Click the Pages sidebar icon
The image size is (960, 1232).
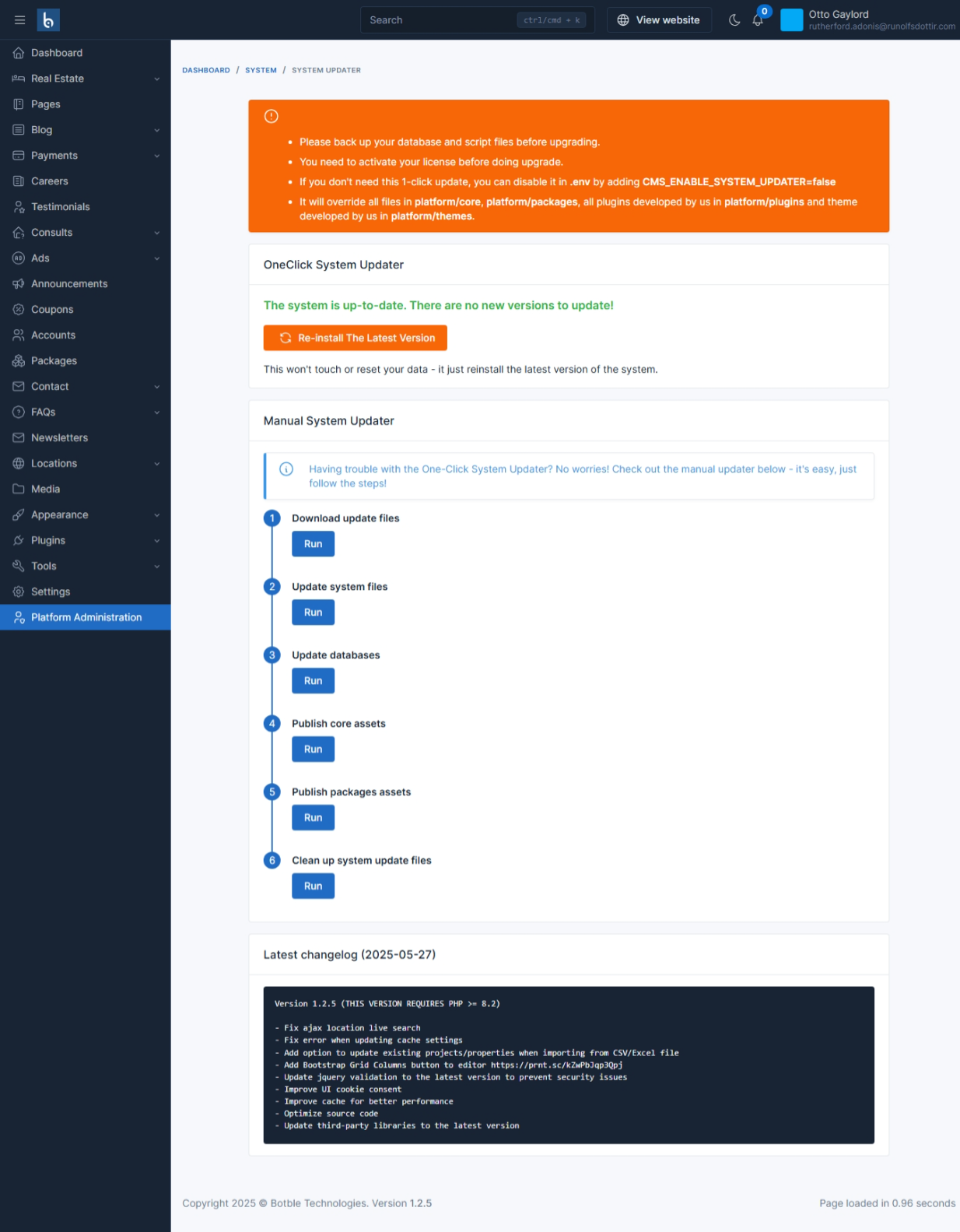tap(19, 104)
